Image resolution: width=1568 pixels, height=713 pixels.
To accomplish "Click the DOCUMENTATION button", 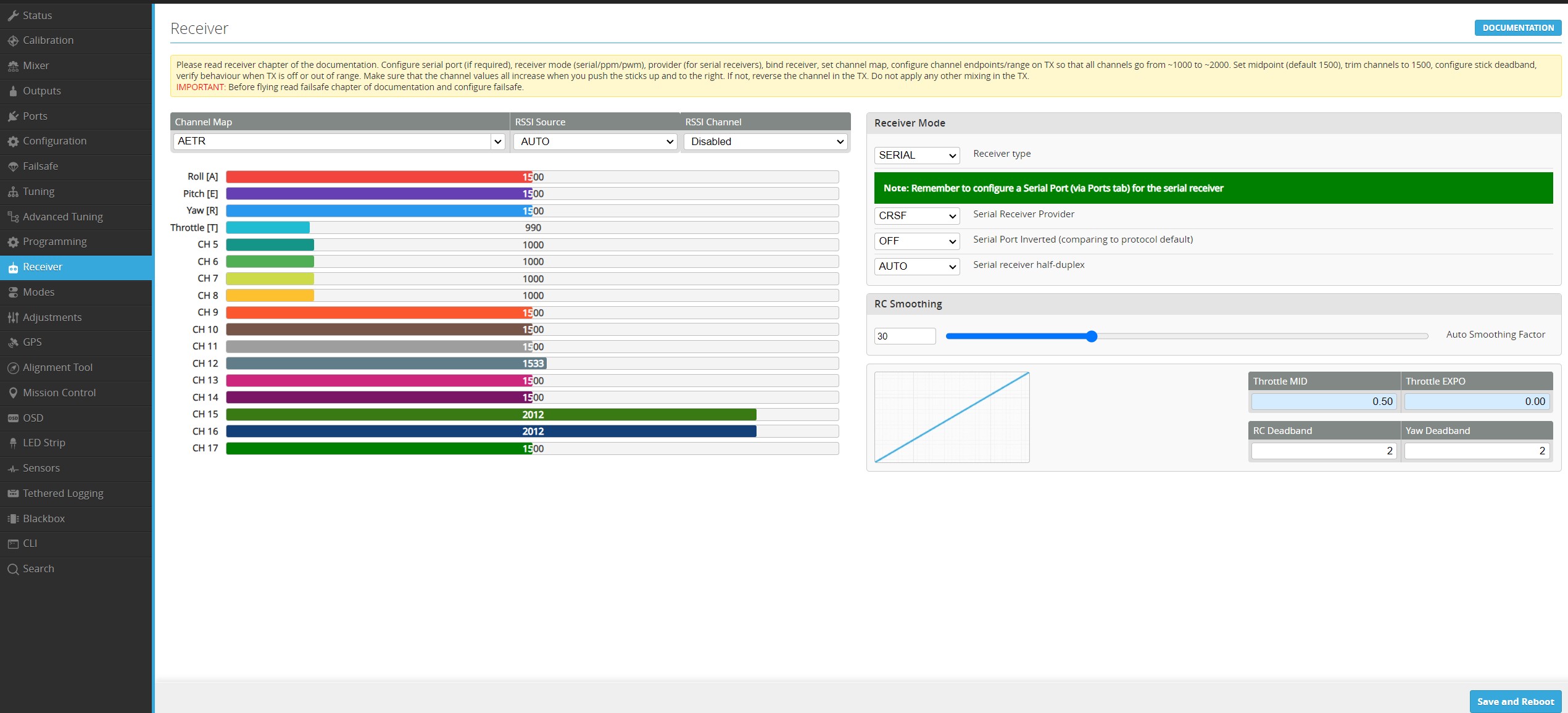I will tap(1517, 28).
